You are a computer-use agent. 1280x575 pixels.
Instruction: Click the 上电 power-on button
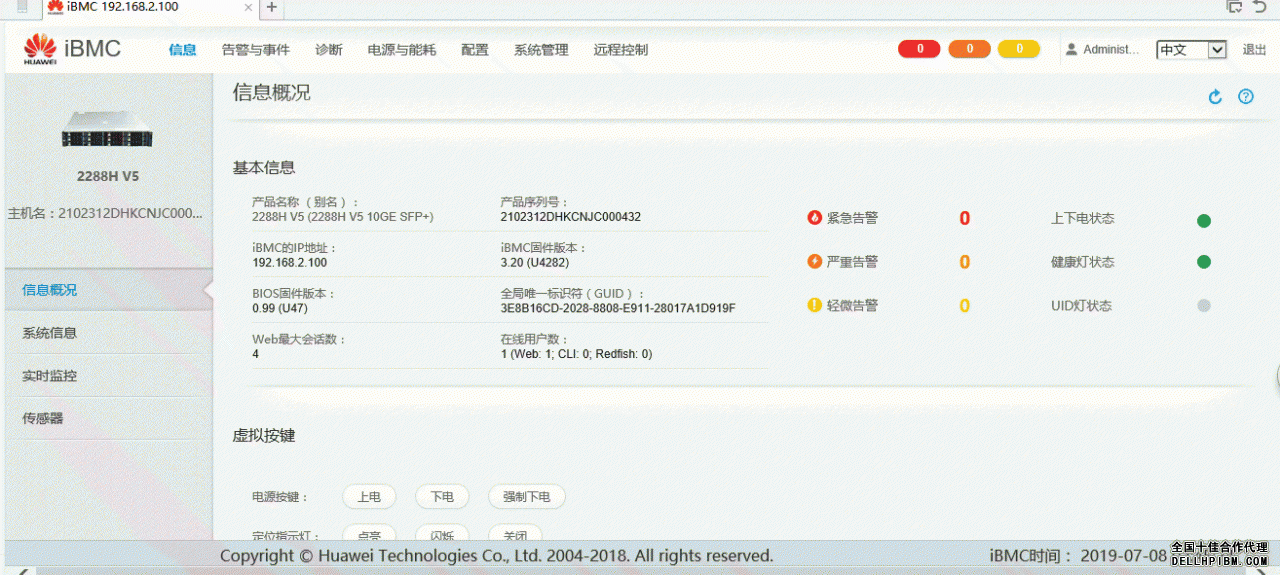[x=369, y=497]
